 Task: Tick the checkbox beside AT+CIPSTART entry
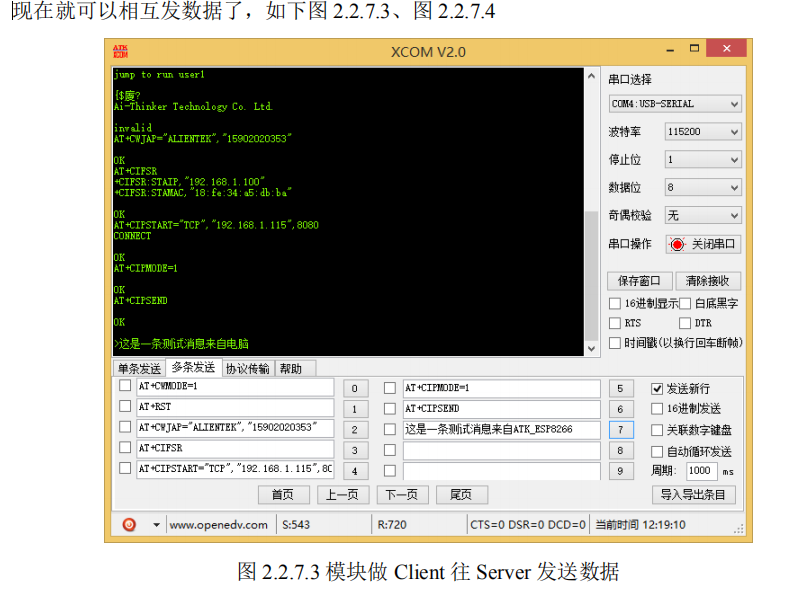coord(125,468)
